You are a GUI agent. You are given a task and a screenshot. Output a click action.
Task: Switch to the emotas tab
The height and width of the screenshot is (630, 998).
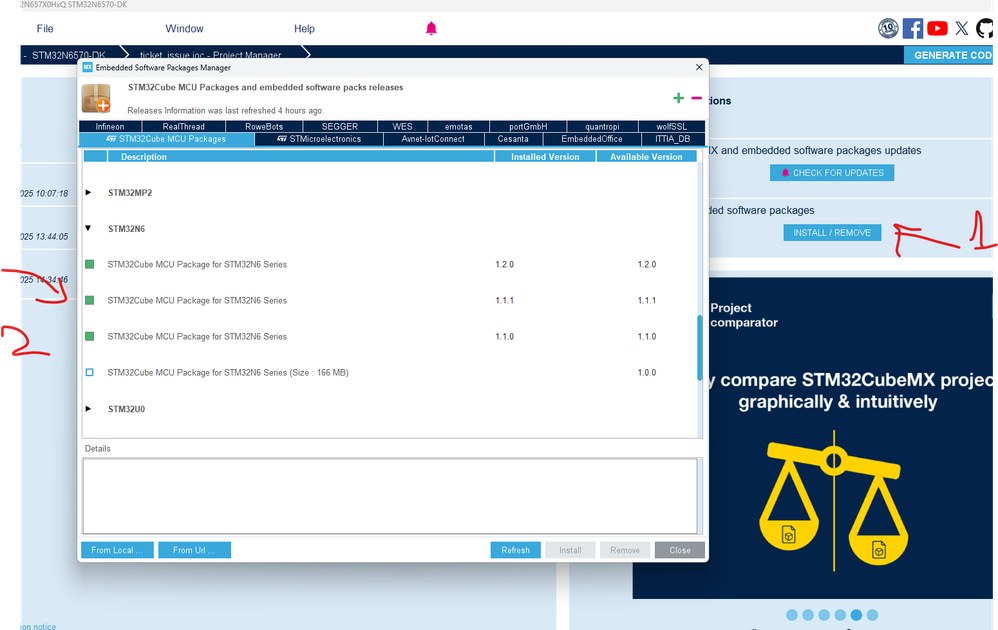pyautogui.click(x=458, y=127)
